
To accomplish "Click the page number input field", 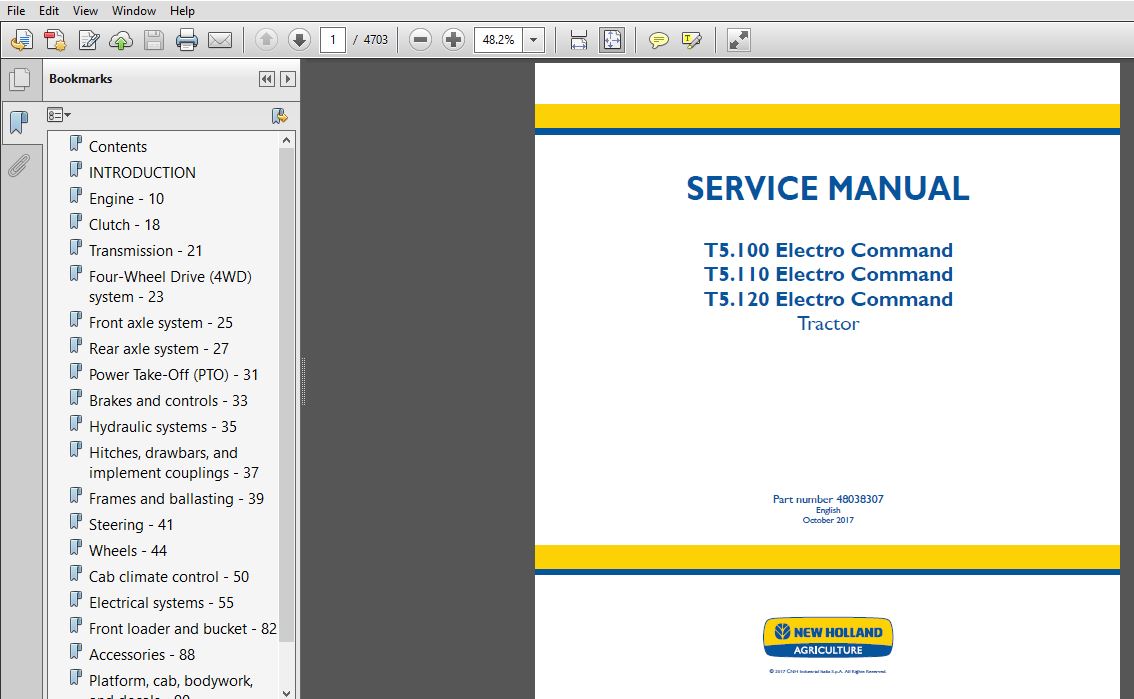I will pos(333,40).
